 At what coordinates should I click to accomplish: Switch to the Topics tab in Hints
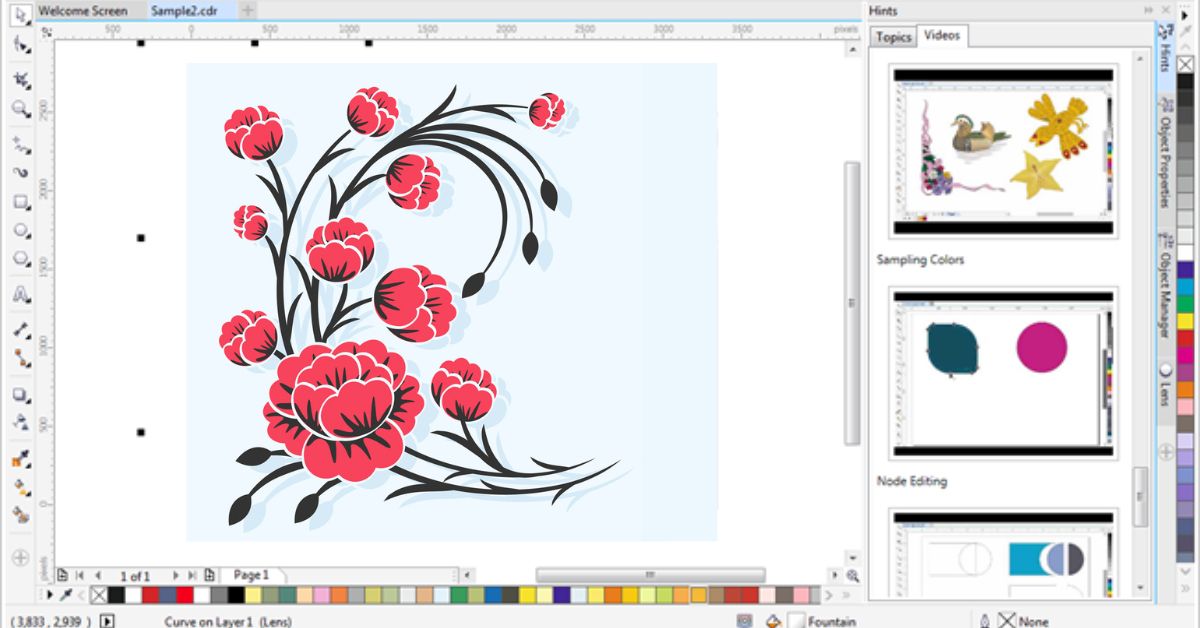click(893, 37)
